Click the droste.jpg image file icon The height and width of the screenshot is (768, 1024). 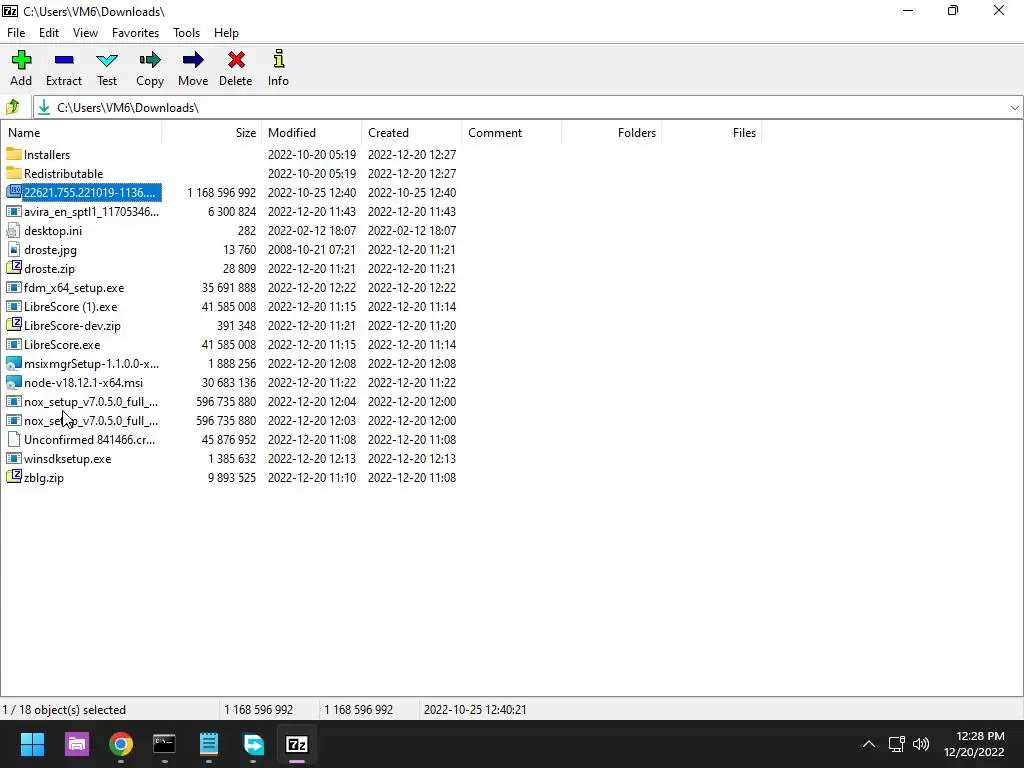(14, 249)
